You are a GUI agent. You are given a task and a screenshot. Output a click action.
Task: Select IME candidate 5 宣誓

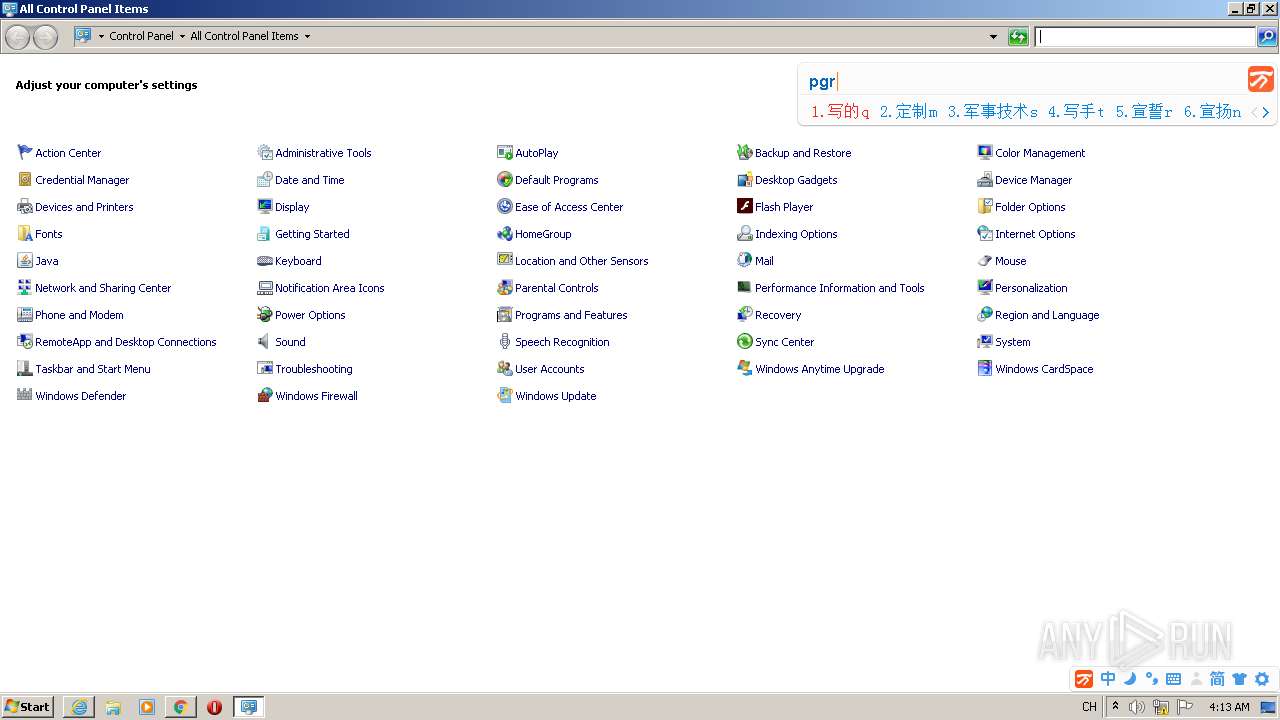pyautogui.click(x=1143, y=112)
